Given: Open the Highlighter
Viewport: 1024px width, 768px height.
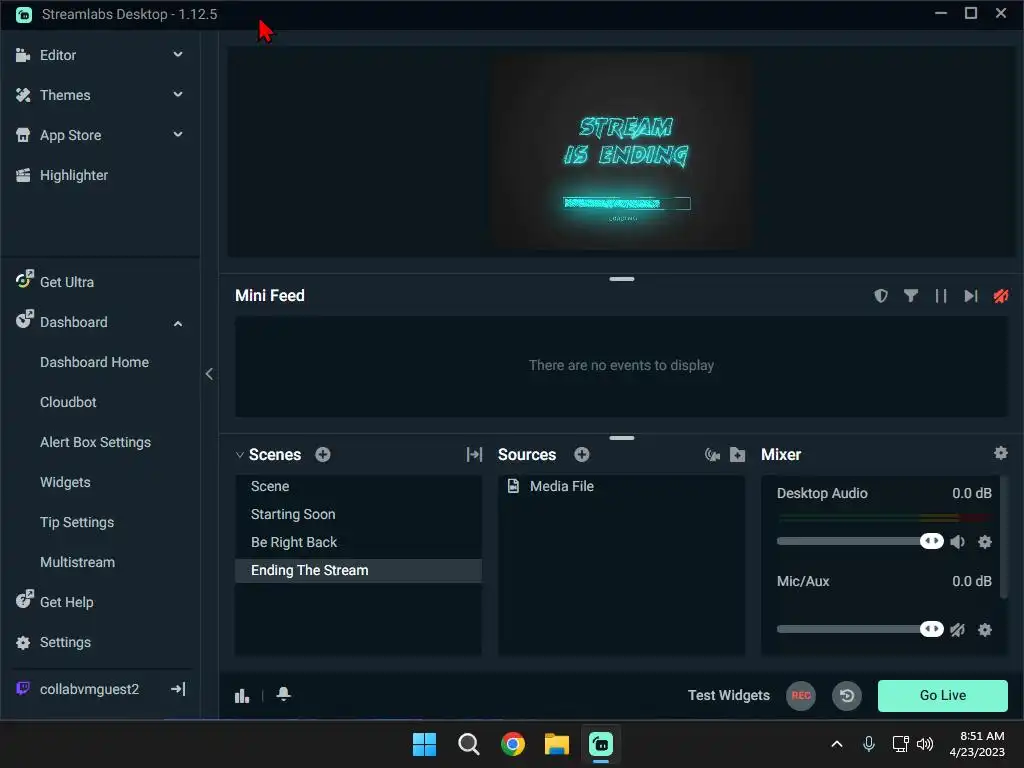Looking at the screenshot, I should tap(73, 175).
